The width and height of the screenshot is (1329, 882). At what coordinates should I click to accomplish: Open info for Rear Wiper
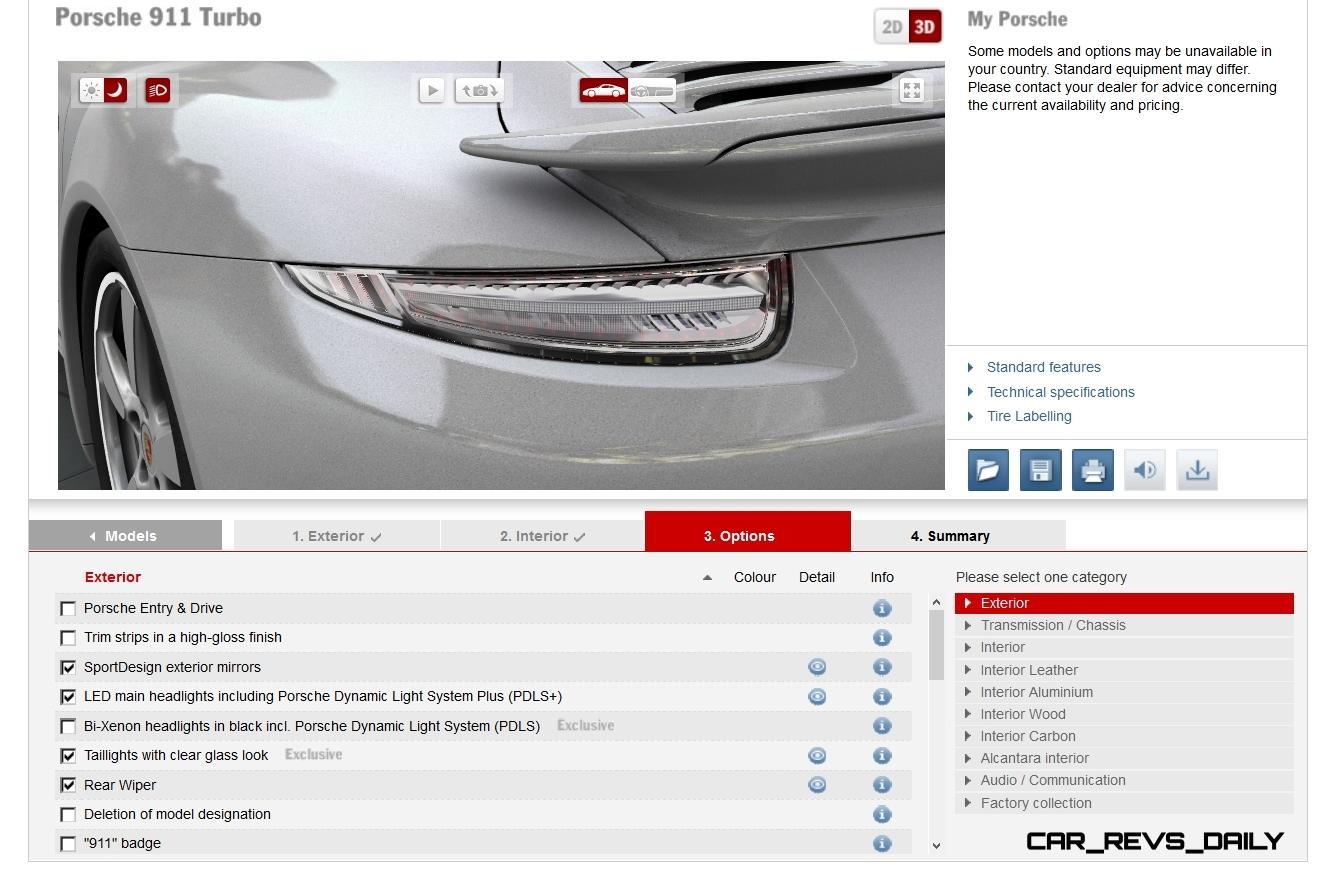(881, 785)
